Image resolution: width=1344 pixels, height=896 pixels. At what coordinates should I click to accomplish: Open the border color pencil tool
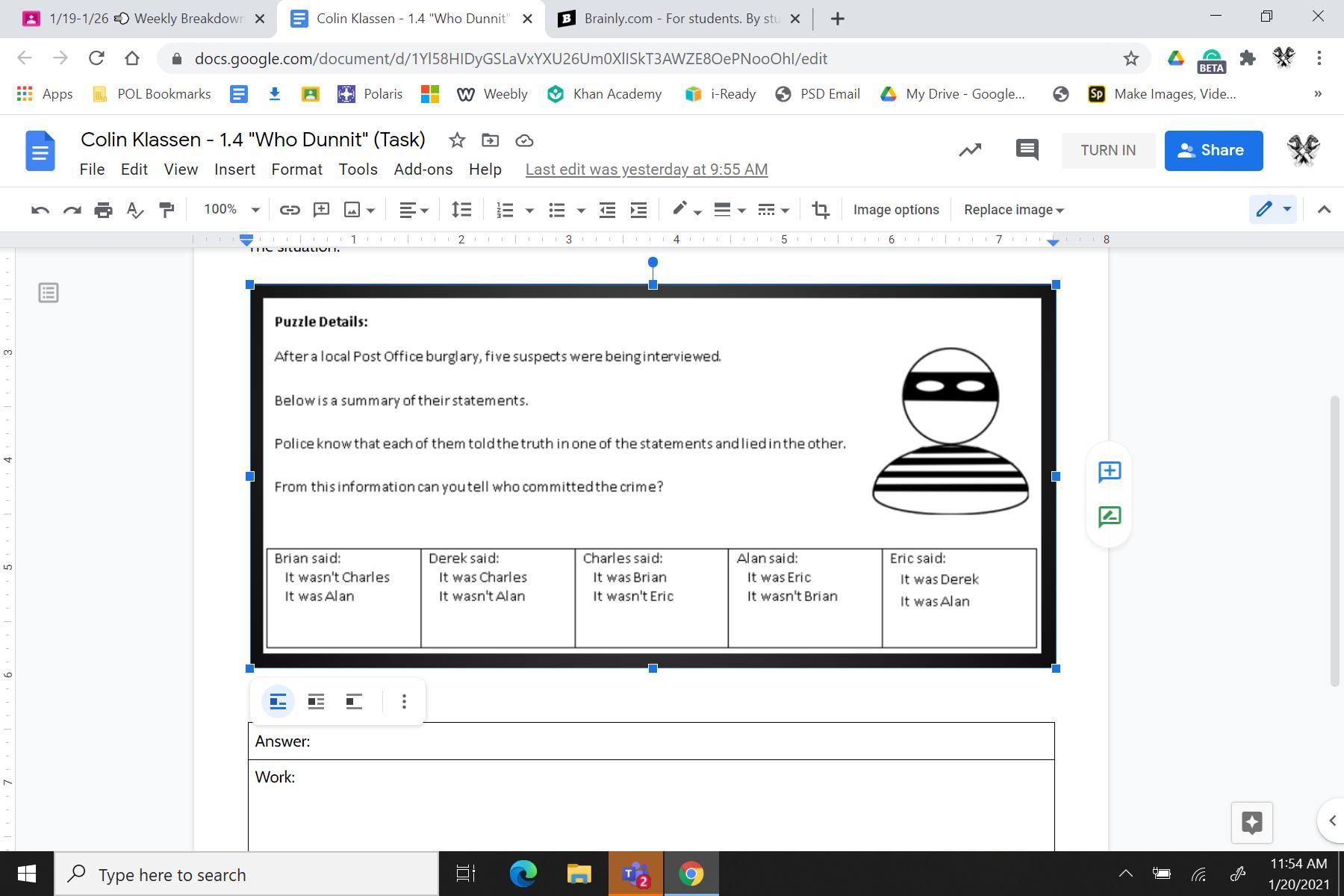coord(685,210)
